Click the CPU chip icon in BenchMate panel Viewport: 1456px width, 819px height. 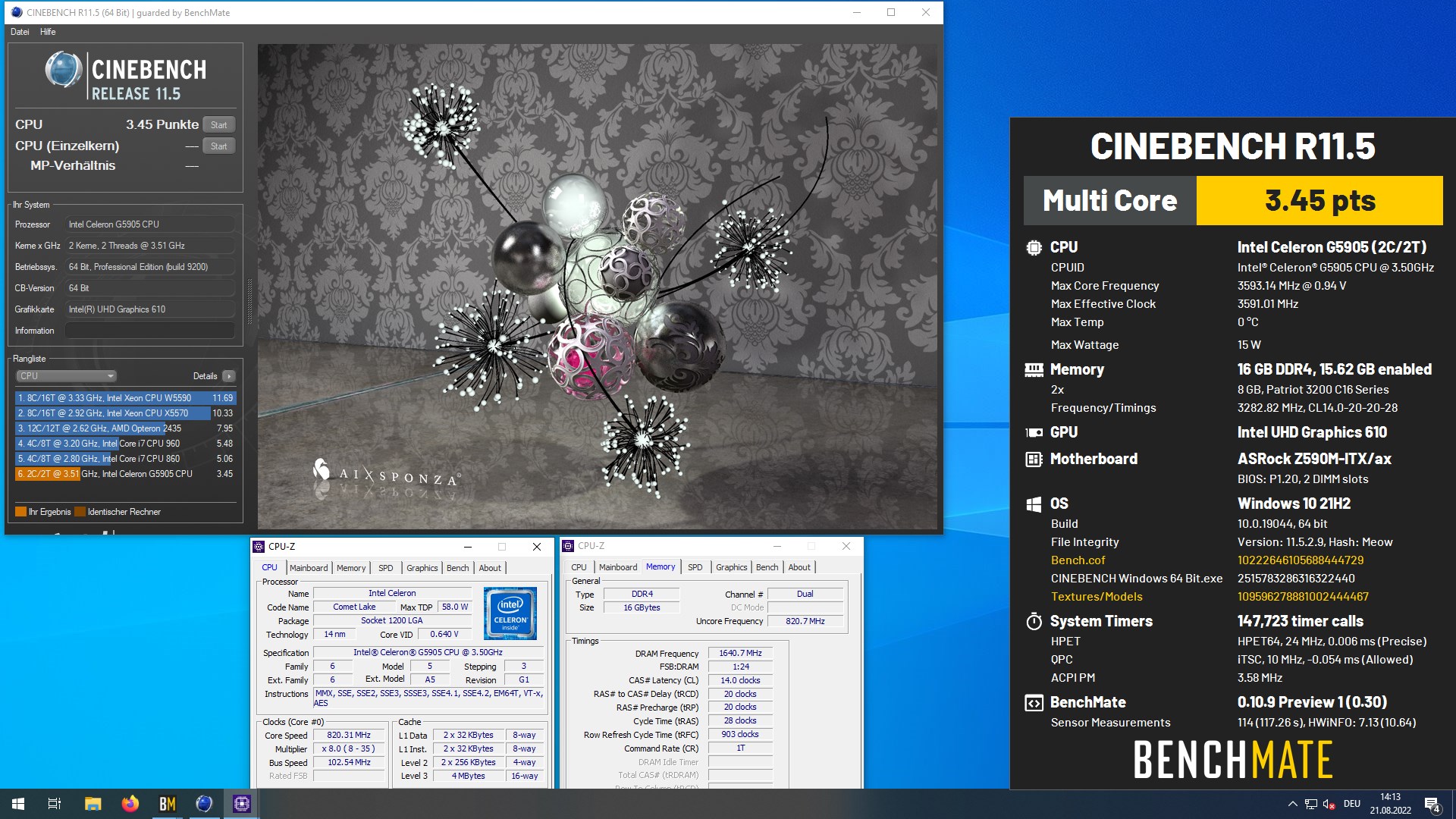[x=1034, y=247]
